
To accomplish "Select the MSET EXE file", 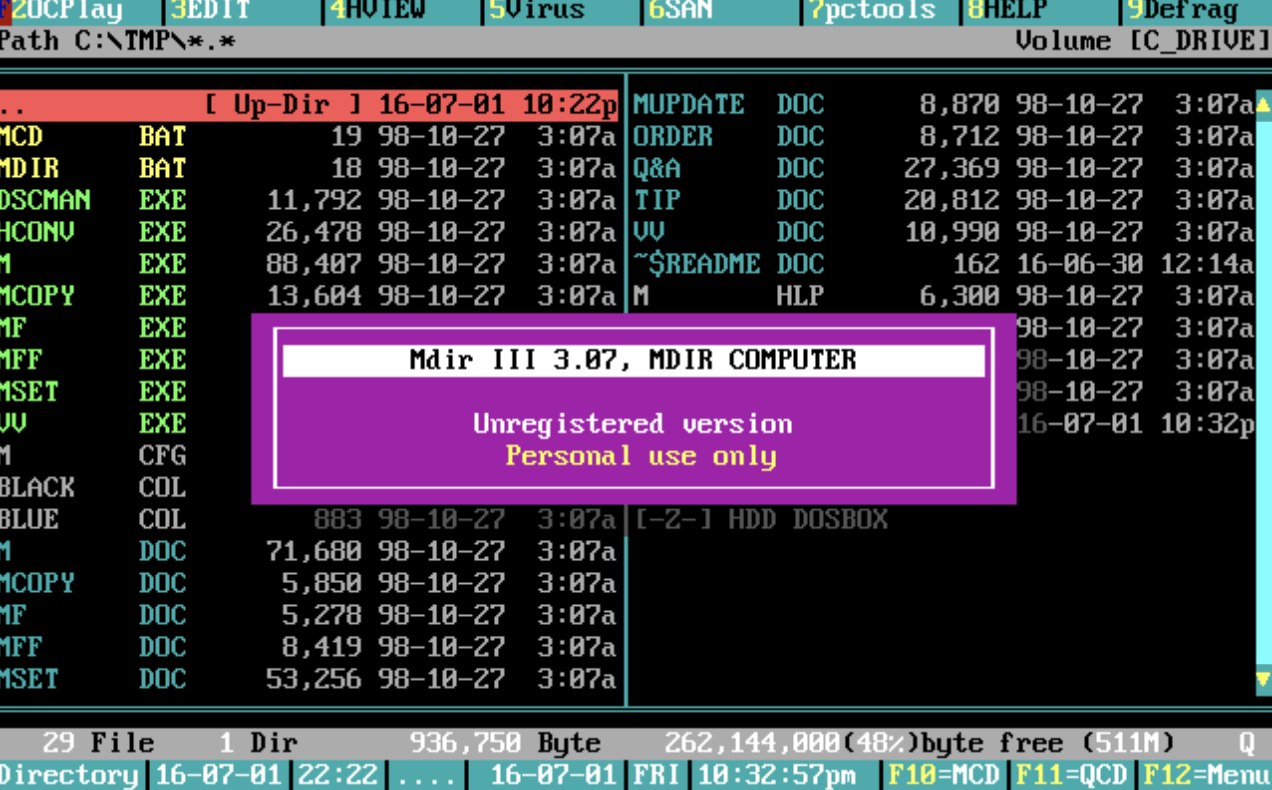I will tap(125, 393).
